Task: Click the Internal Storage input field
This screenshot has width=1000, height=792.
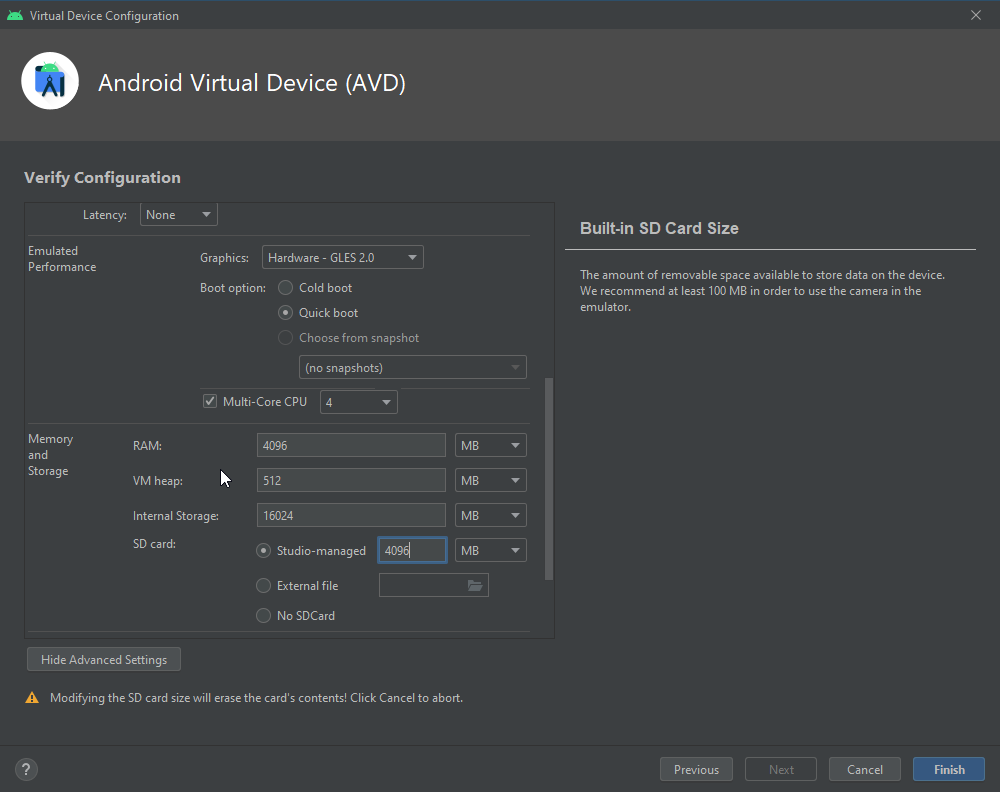Action: coord(350,516)
